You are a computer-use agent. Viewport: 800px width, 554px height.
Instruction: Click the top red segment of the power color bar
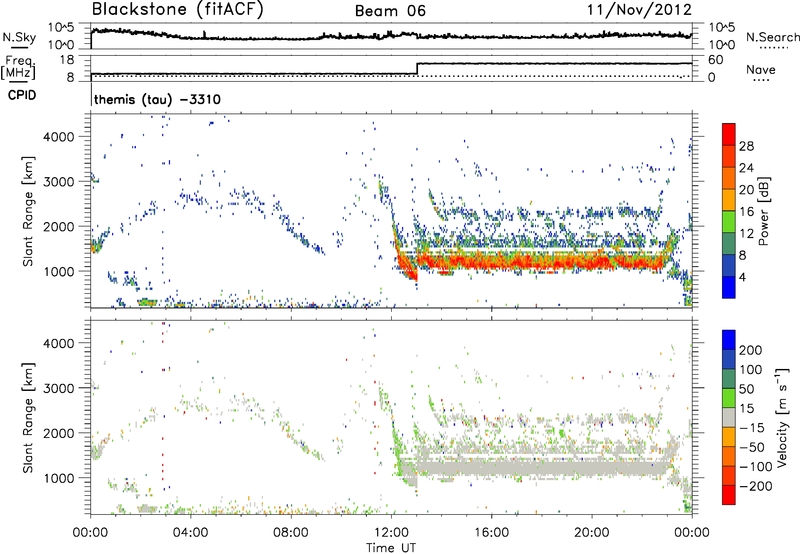tap(729, 134)
